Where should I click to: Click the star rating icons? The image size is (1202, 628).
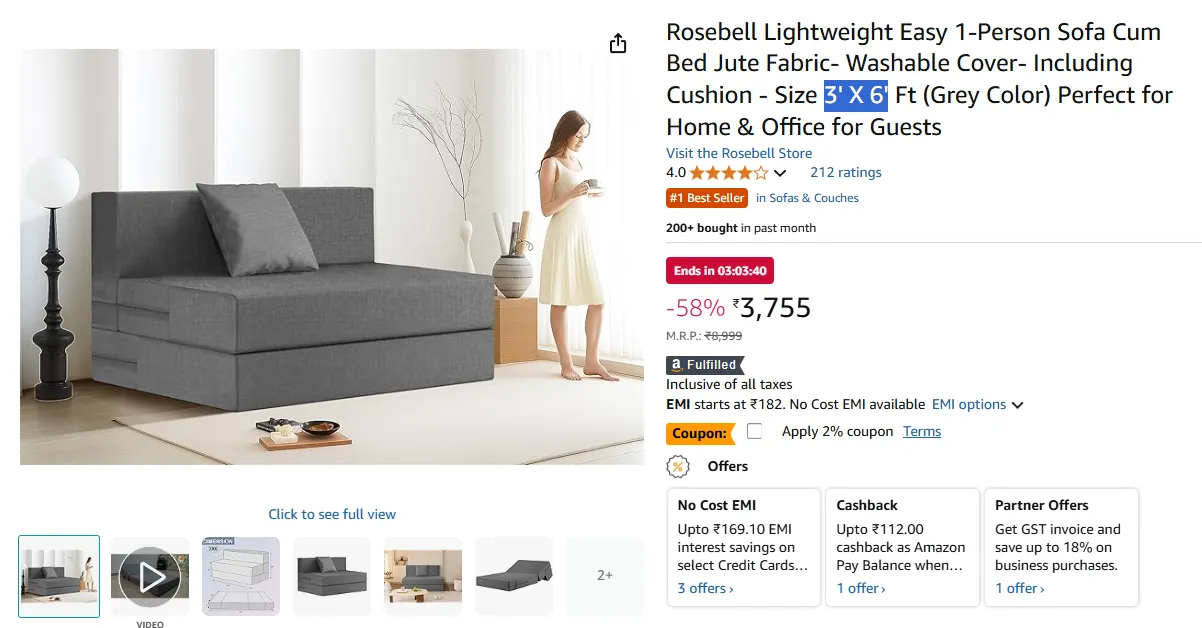point(729,173)
